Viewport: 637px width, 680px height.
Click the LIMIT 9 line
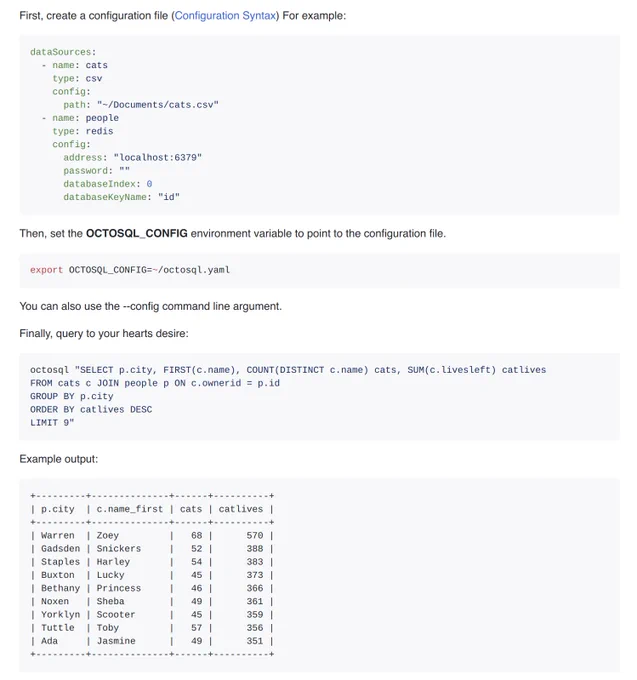(52, 422)
